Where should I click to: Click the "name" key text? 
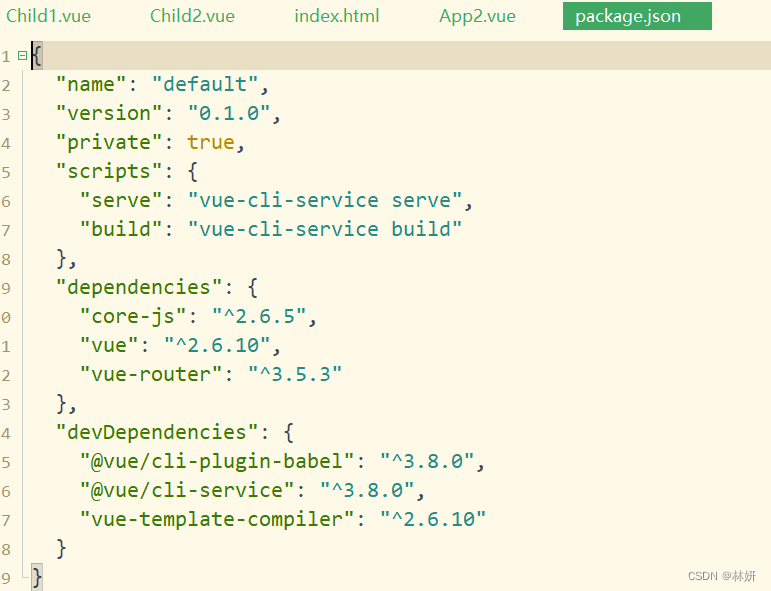[92, 85]
